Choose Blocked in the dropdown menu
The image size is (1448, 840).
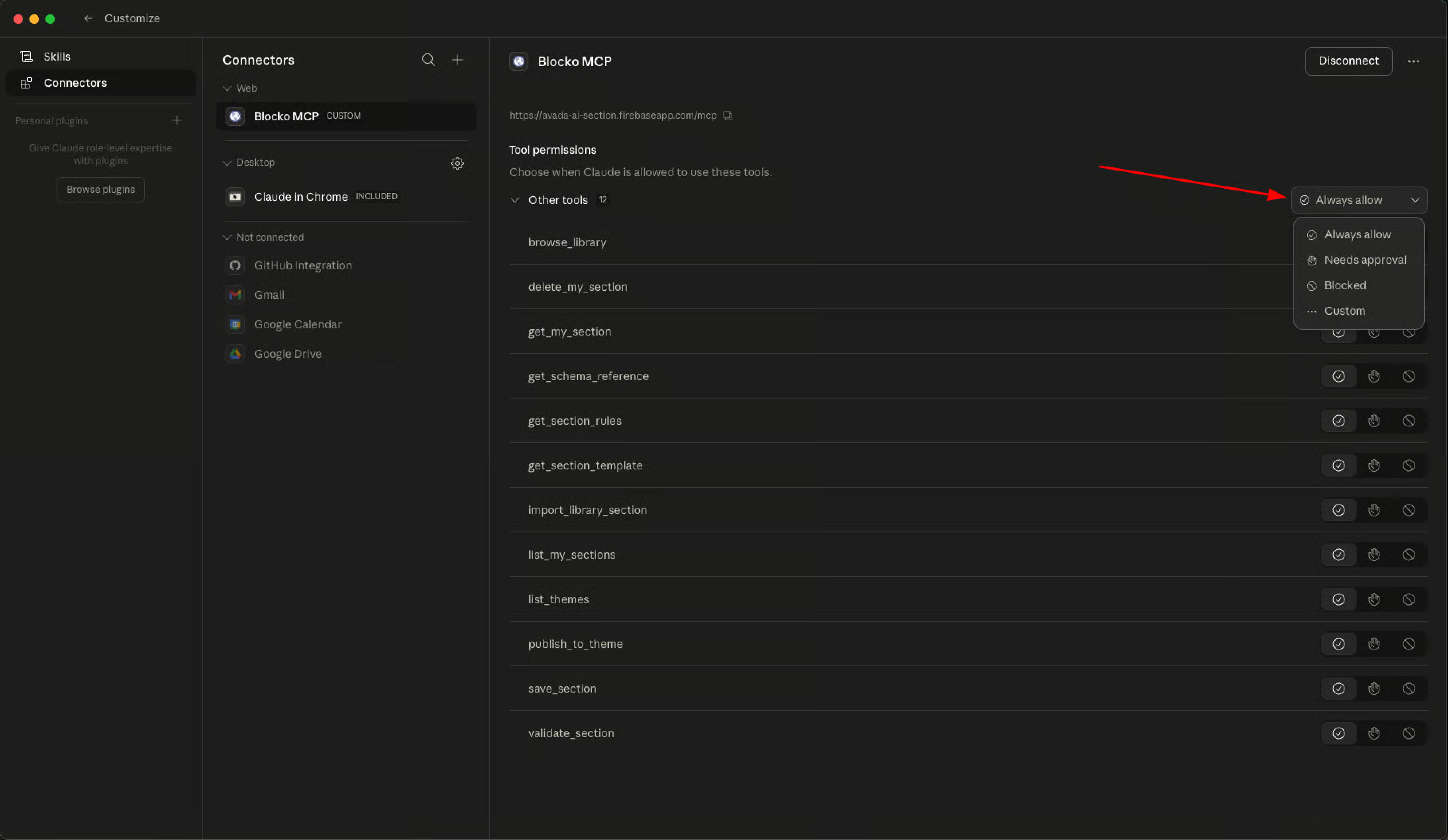coord(1358,286)
